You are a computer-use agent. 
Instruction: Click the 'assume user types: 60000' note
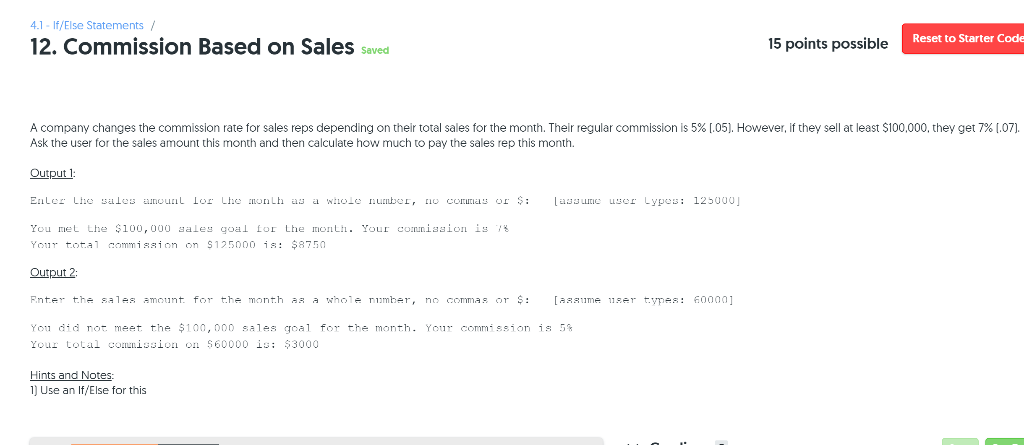pyautogui.click(x=644, y=299)
